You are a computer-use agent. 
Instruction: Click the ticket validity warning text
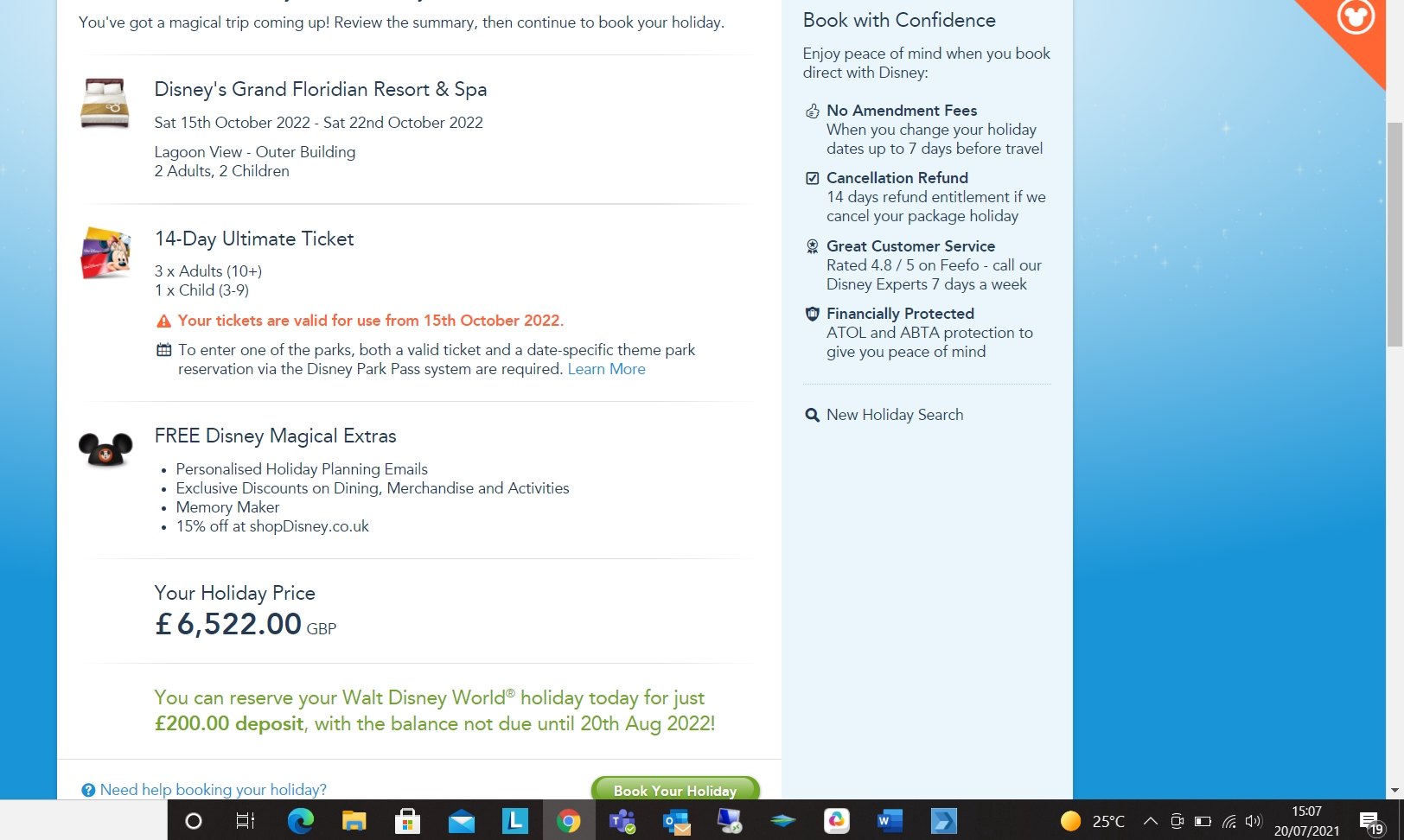(371, 321)
